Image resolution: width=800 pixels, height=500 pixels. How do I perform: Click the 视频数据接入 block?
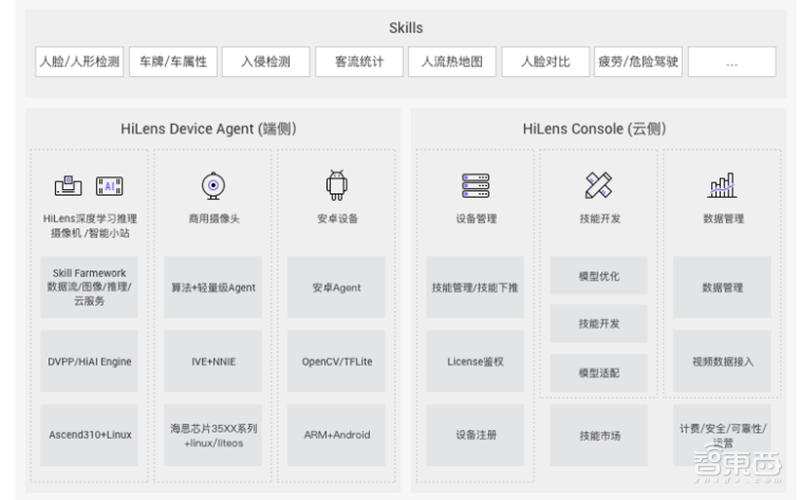pos(722,361)
